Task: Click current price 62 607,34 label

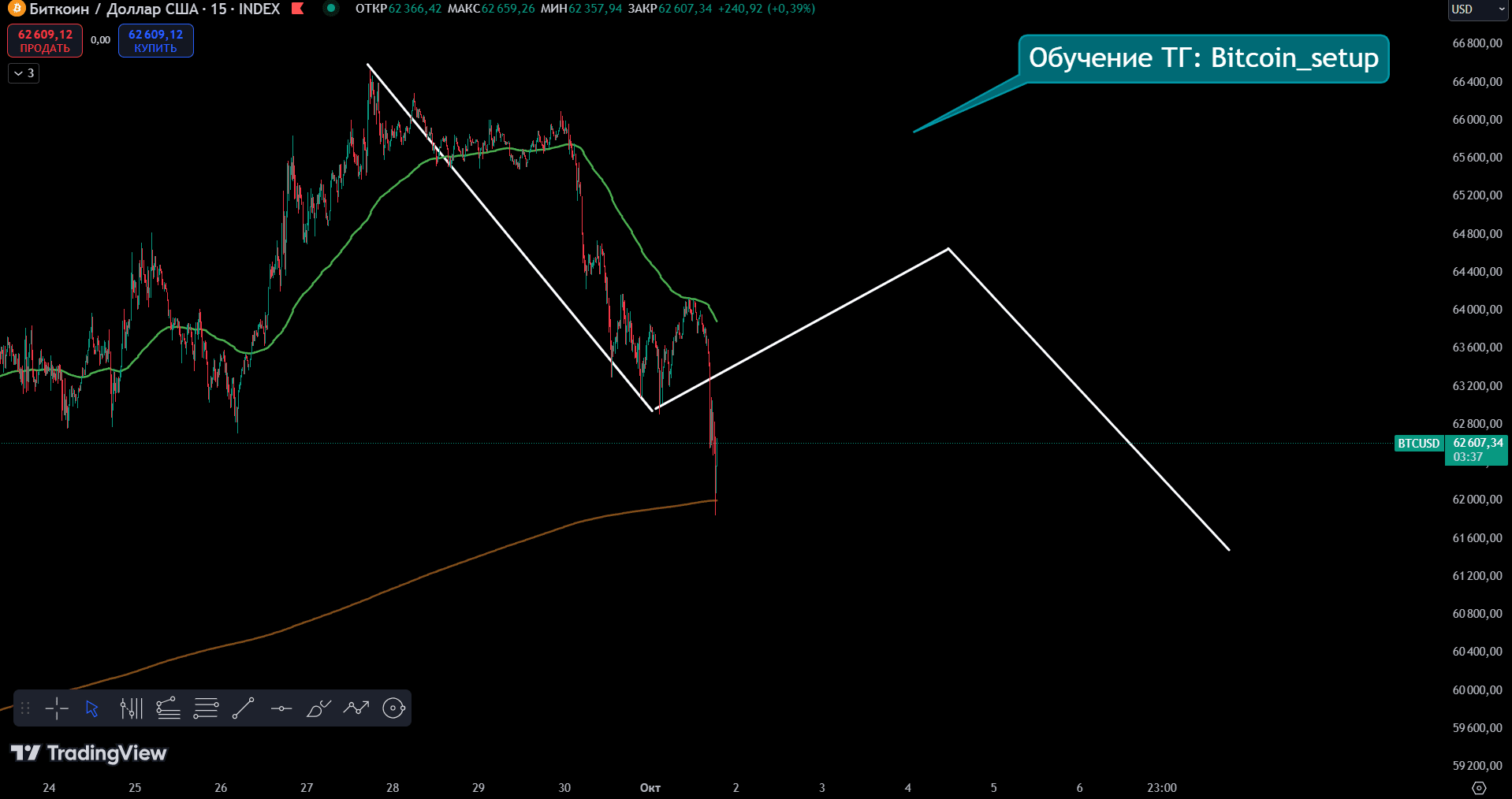Action: click(x=1478, y=443)
